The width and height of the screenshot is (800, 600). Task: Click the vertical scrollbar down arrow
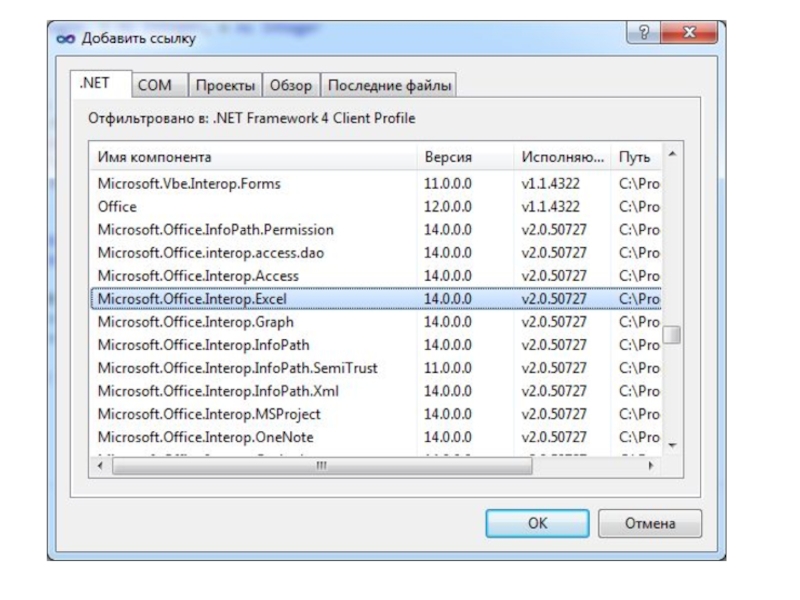(672, 445)
